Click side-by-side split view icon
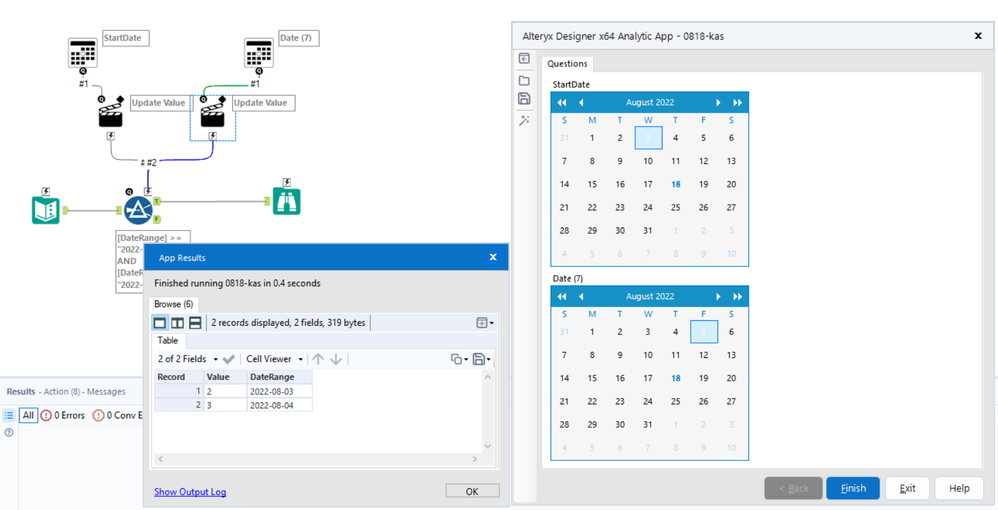 point(177,323)
